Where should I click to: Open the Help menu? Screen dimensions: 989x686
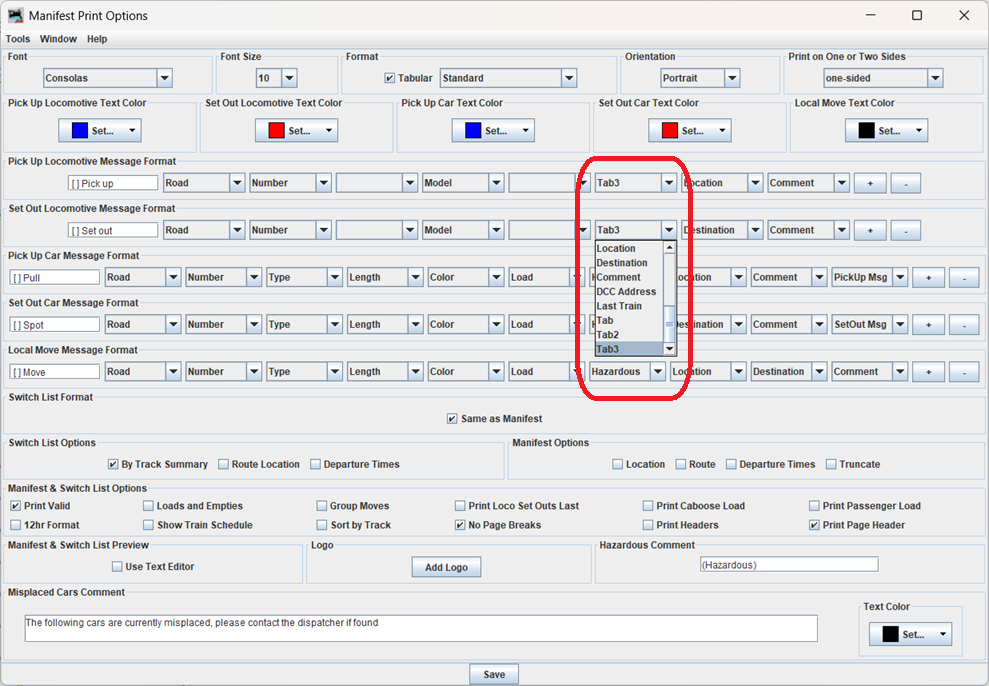[x=97, y=39]
